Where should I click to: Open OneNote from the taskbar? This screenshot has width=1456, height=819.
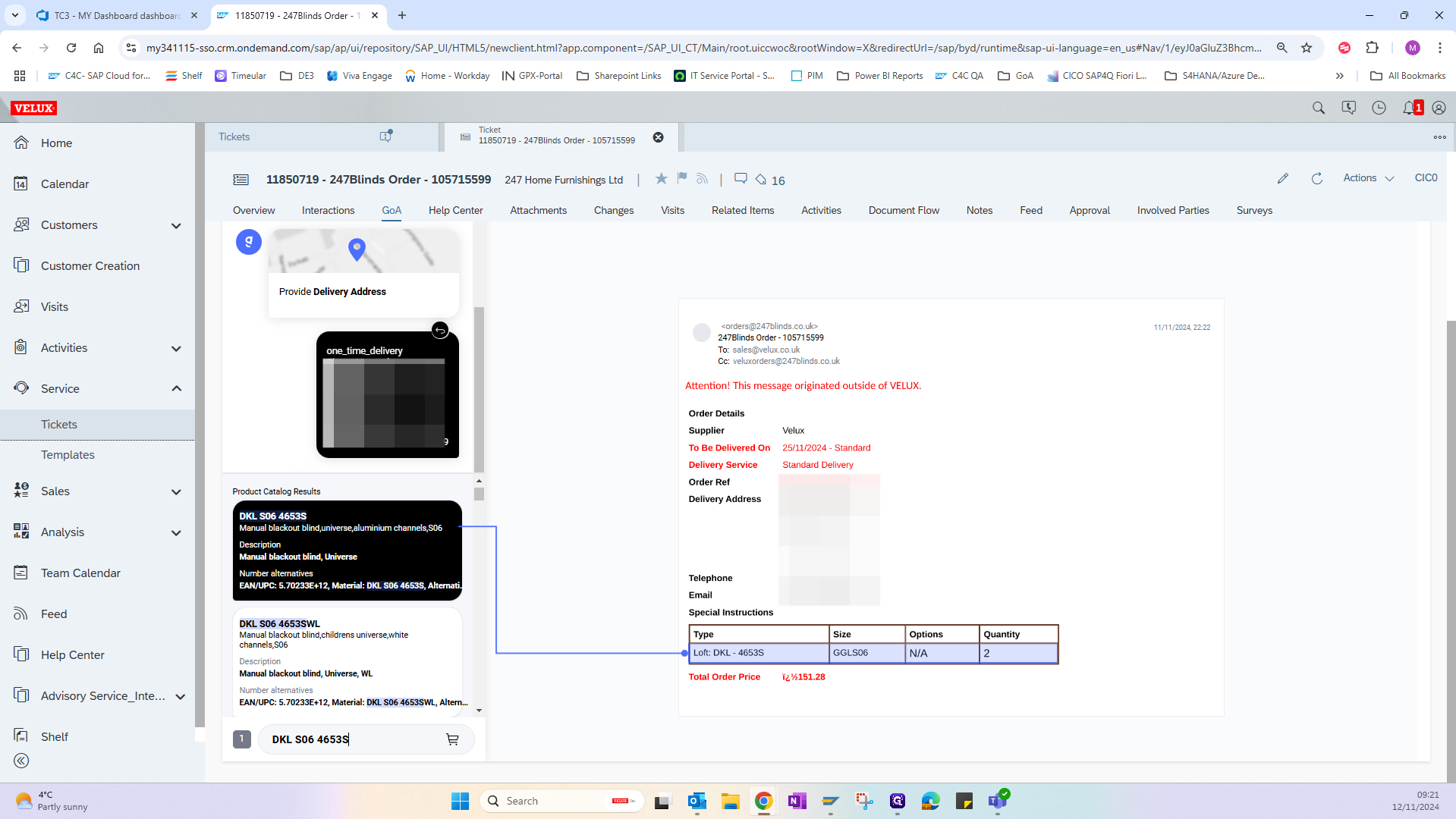(797, 801)
